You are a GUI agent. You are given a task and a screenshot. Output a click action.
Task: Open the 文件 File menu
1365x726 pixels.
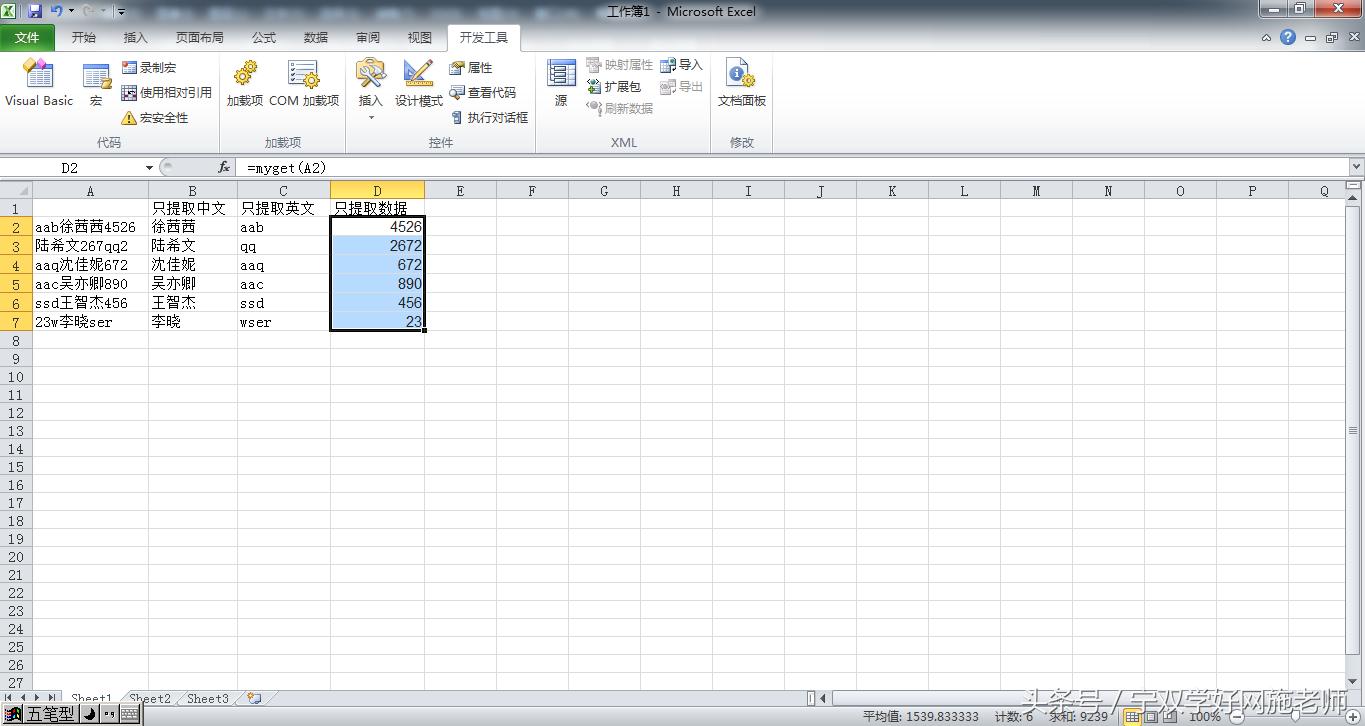click(27, 38)
